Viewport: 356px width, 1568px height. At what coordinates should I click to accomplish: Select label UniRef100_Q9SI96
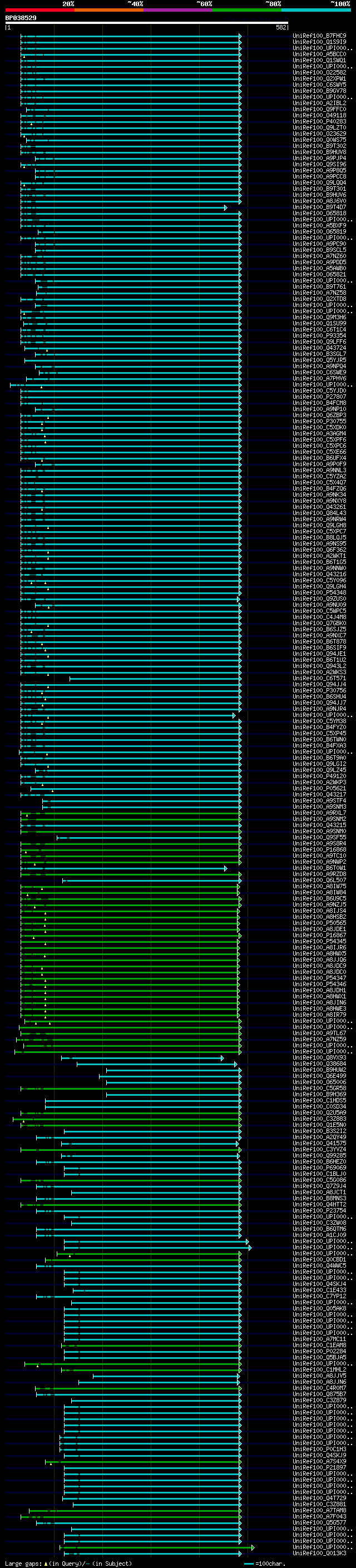point(319,164)
